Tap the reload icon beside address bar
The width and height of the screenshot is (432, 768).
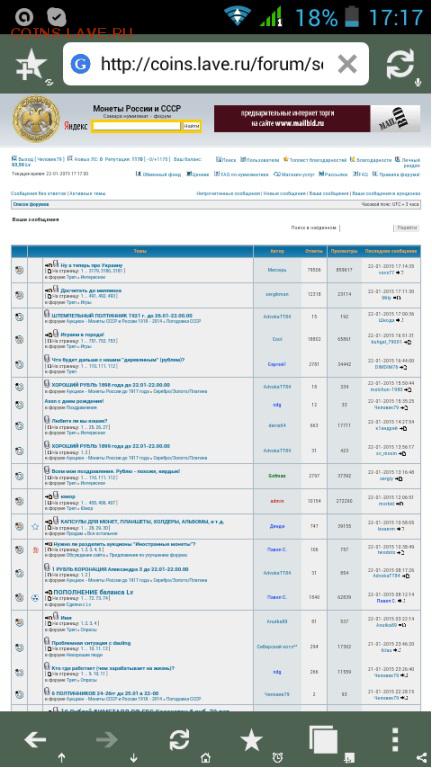click(400, 64)
